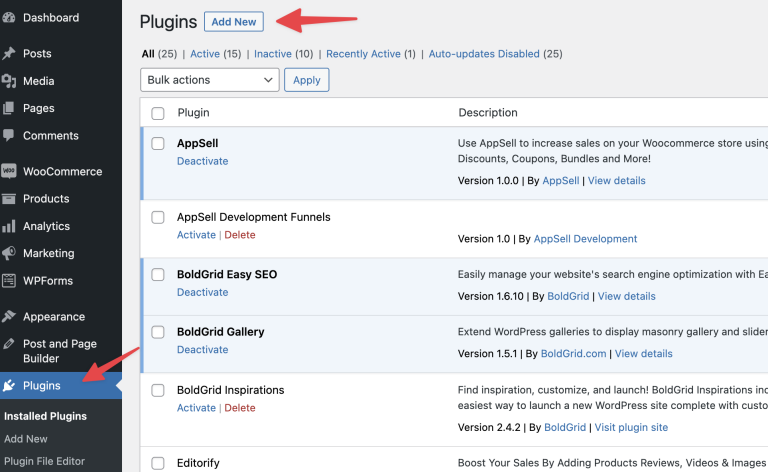The image size is (768, 472).
Task: Check the BoldGrid Easy SEO checkbox
Action: (158, 274)
